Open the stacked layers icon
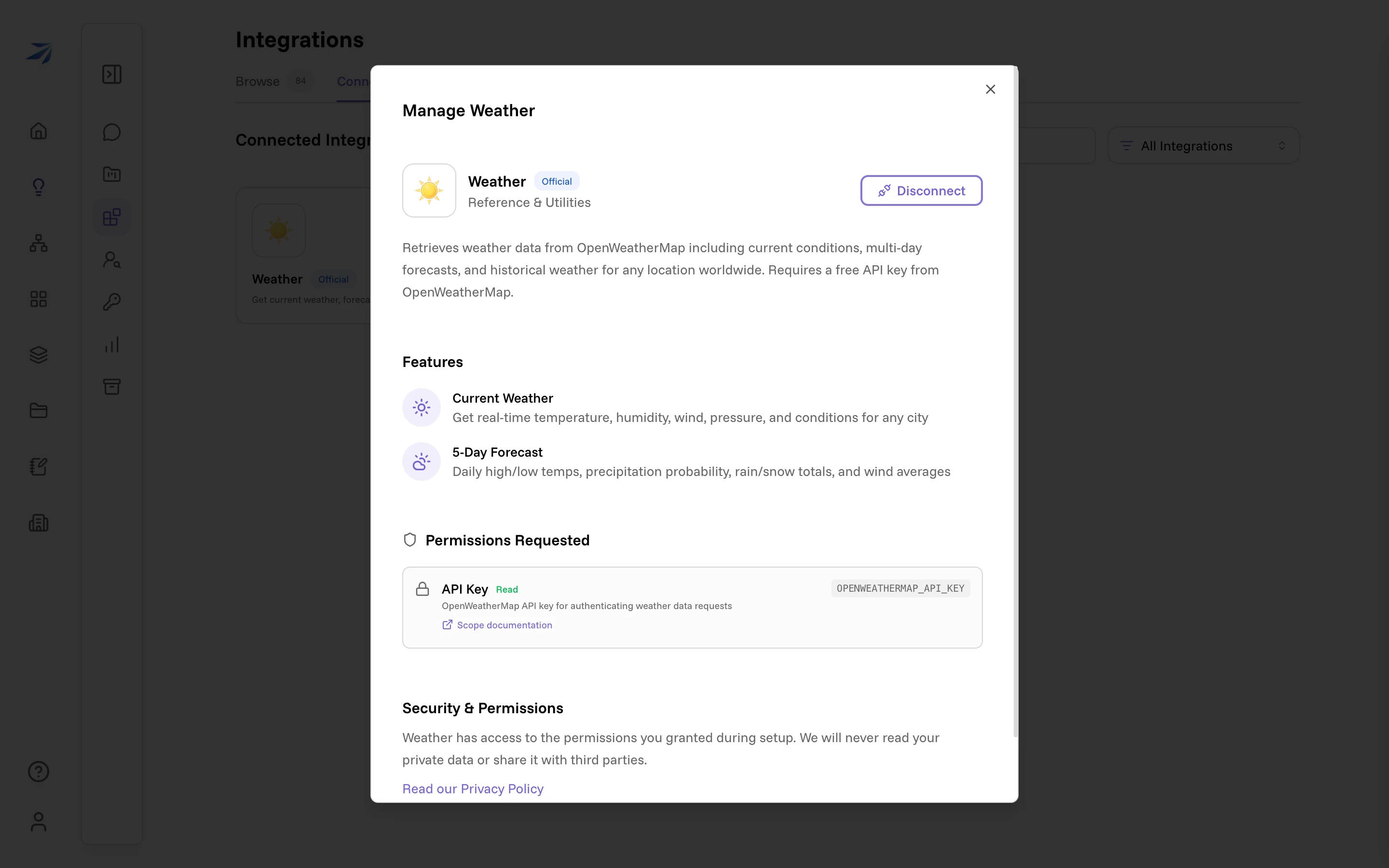The width and height of the screenshot is (1389, 868). (39, 355)
